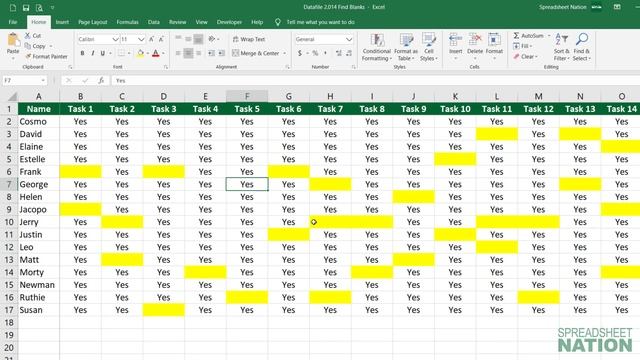
Task: Click Format as Table button
Action: [x=406, y=47]
